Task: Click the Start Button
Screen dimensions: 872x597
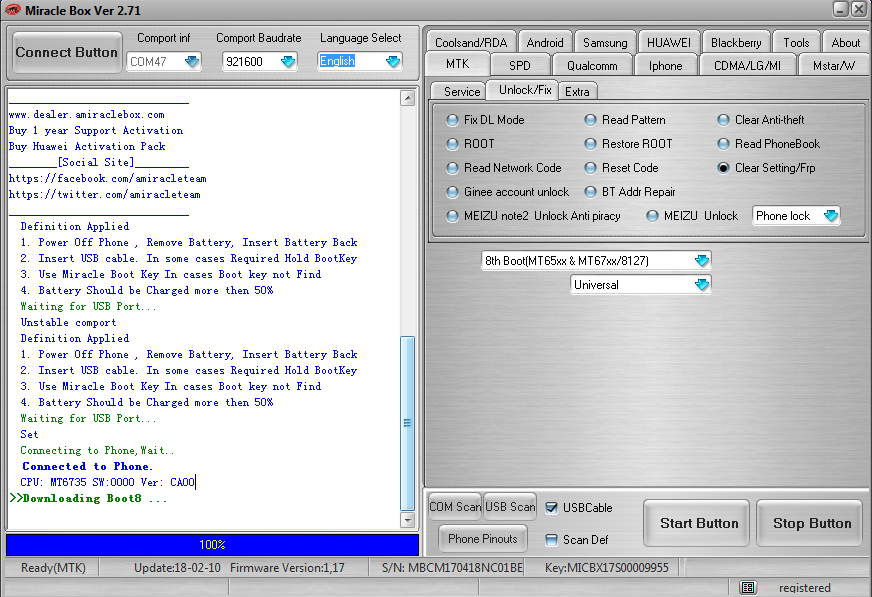Action: click(699, 523)
